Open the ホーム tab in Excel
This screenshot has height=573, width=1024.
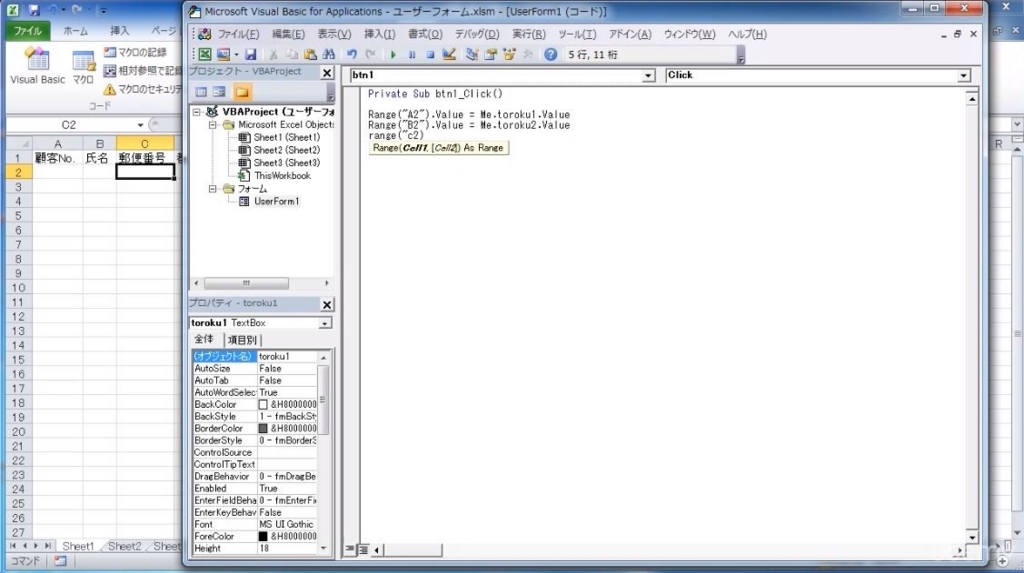pos(75,30)
